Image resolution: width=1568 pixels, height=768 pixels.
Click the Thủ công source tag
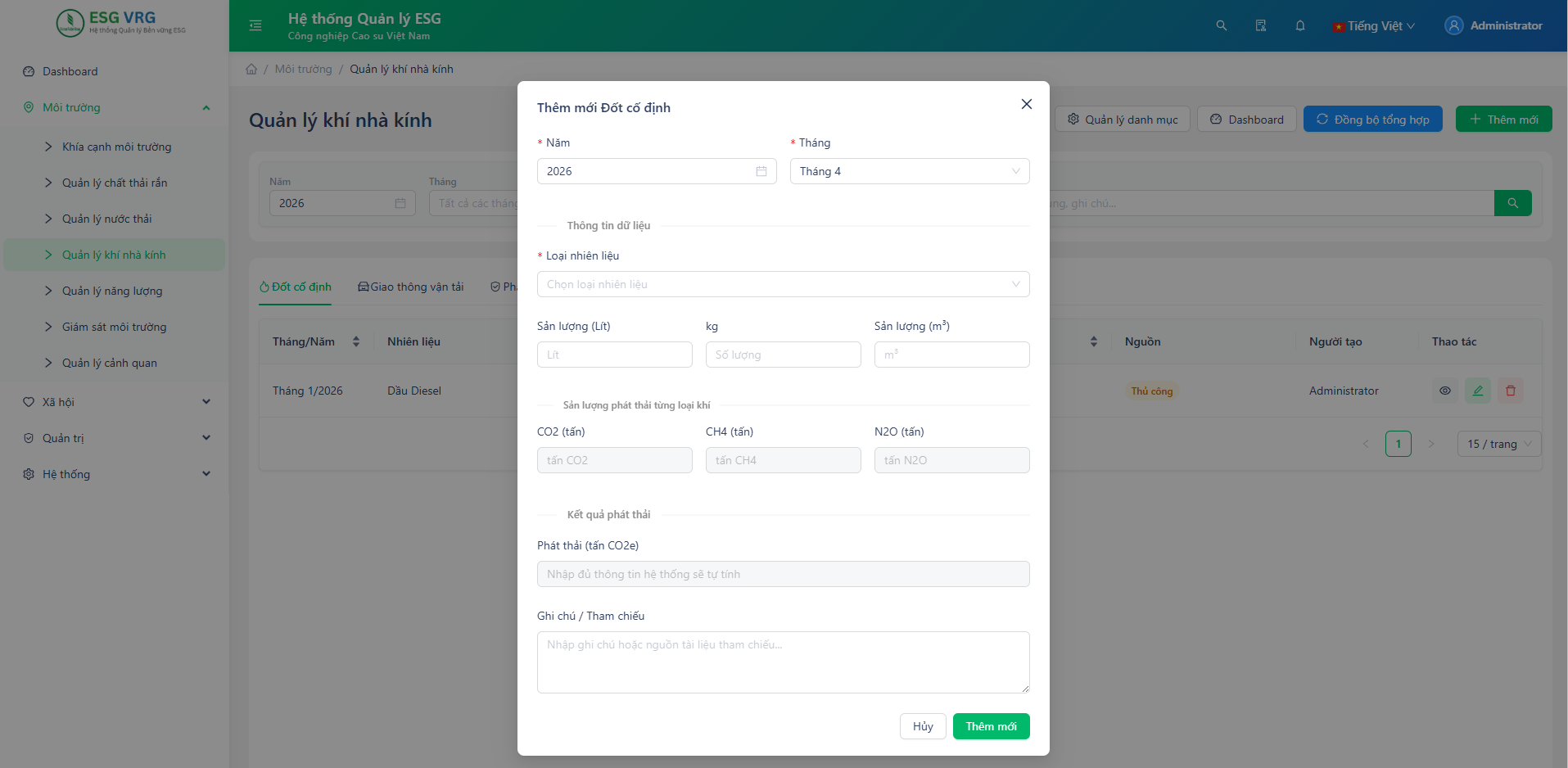[1152, 391]
